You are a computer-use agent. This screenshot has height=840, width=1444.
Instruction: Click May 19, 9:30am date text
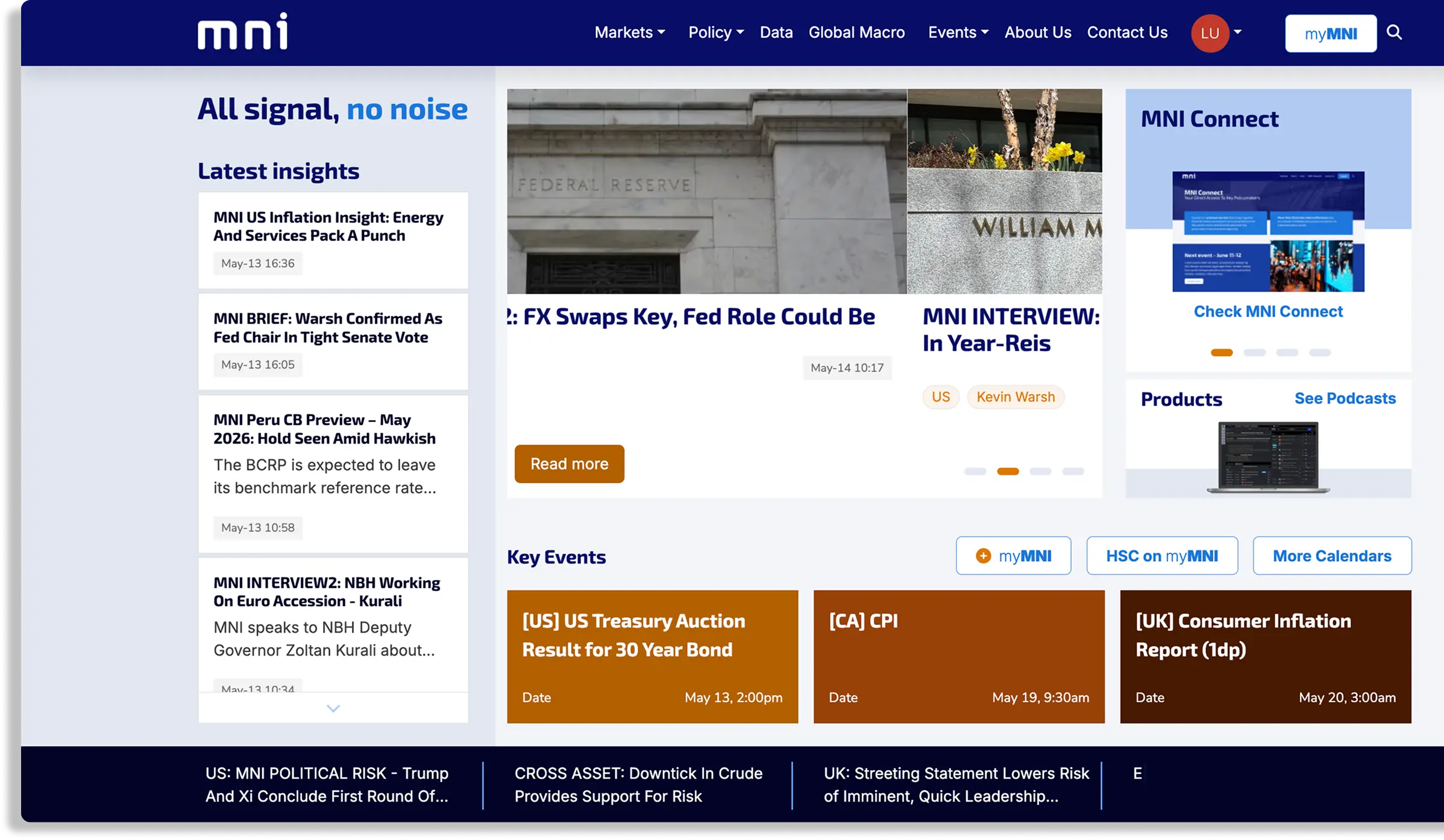tap(1040, 697)
